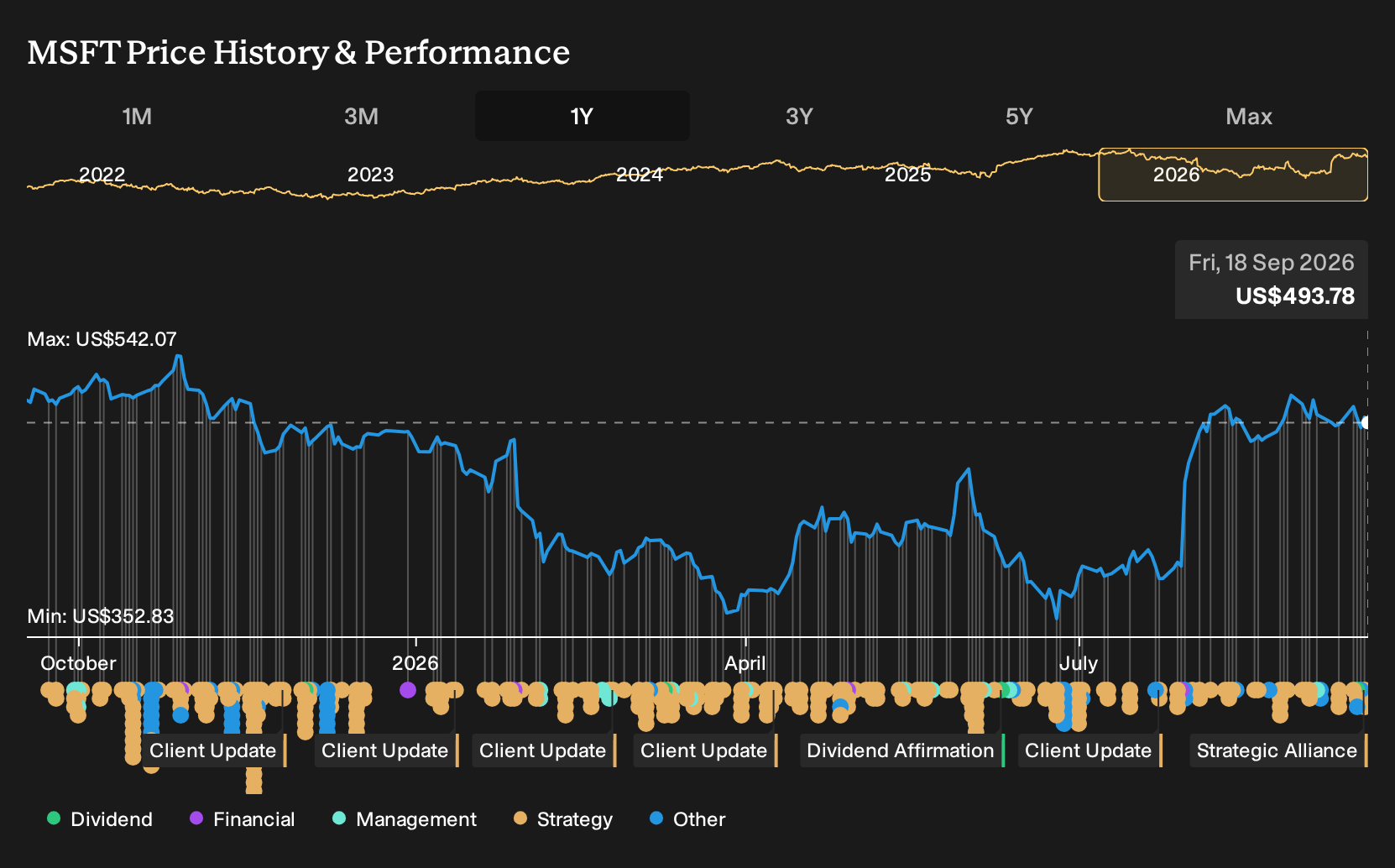1395x868 pixels.
Task: Toggle the Other legend filter
Action: (x=687, y=819)
